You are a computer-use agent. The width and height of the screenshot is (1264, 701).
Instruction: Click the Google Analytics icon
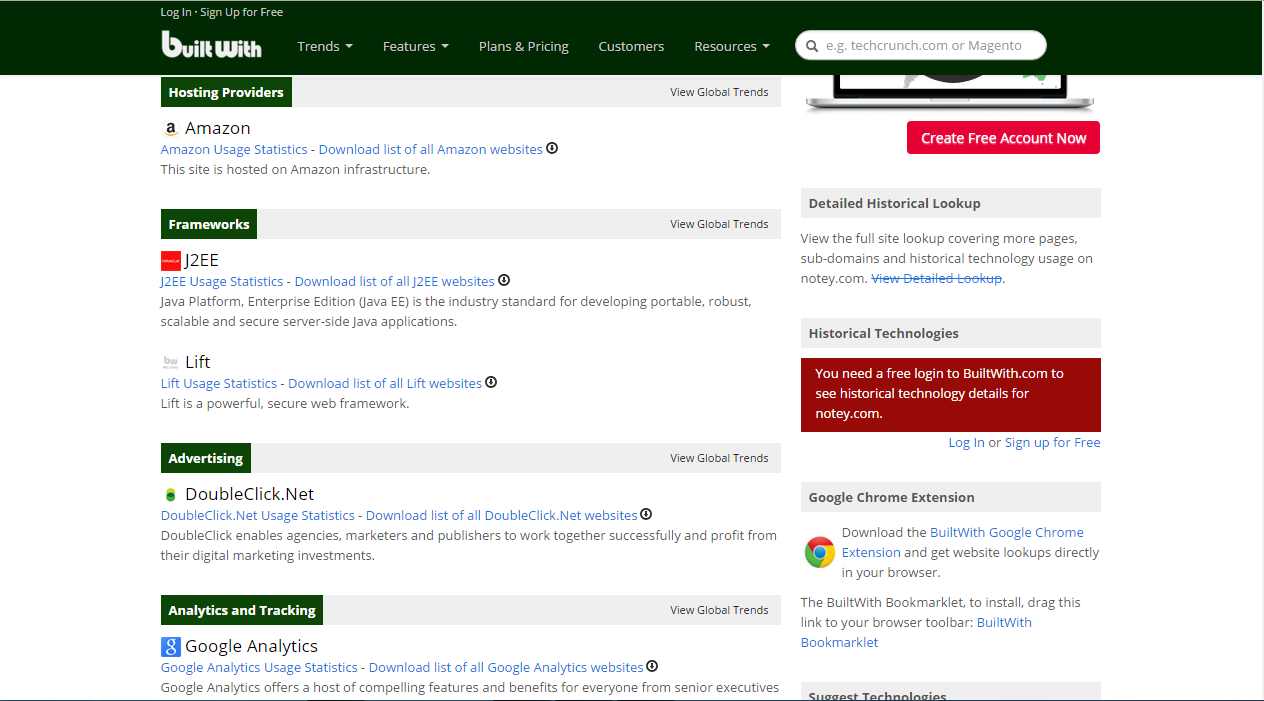[170, 647]
